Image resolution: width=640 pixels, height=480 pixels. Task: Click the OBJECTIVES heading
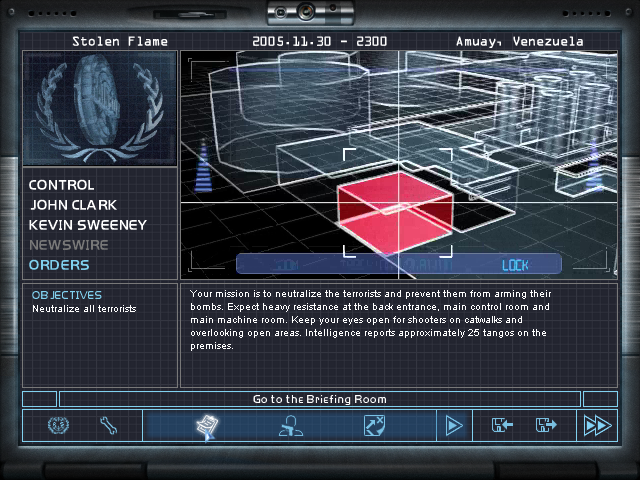coord(67,295)
